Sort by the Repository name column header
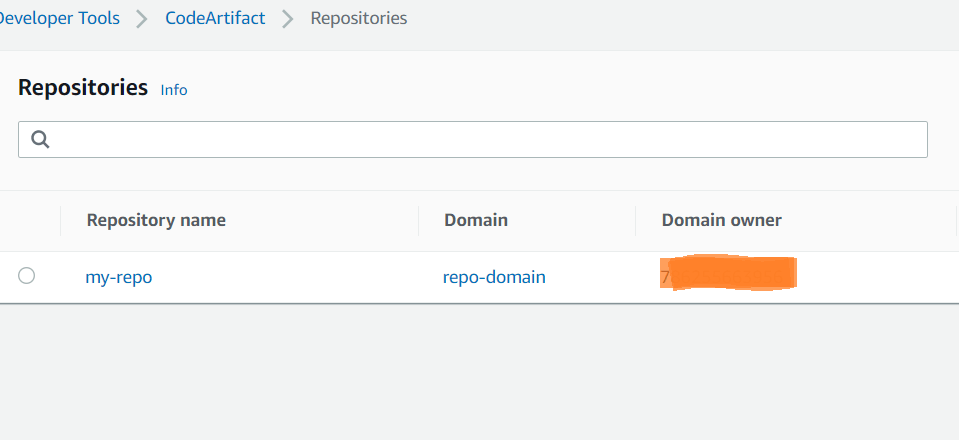 click(156, 220)
